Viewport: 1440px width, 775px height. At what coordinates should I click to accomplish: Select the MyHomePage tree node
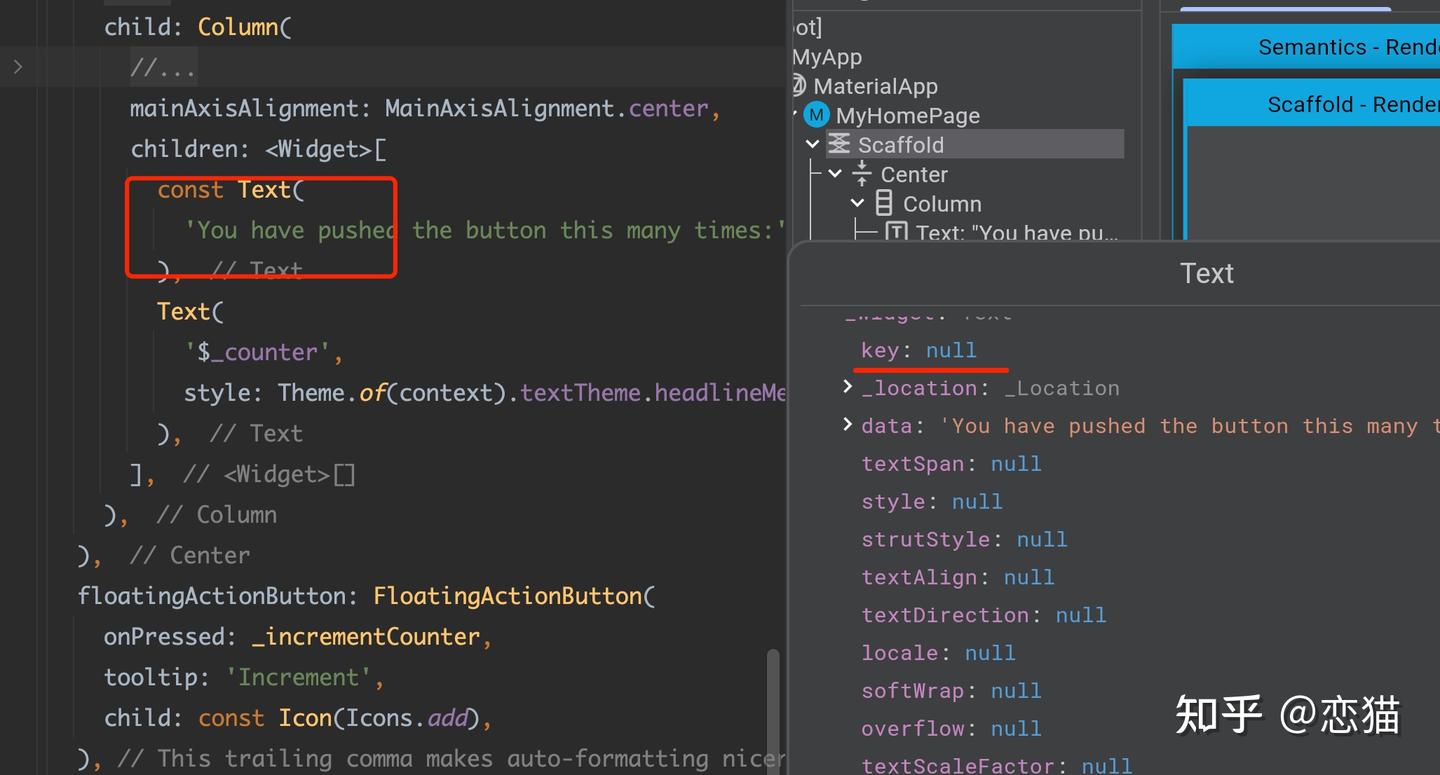908,115
